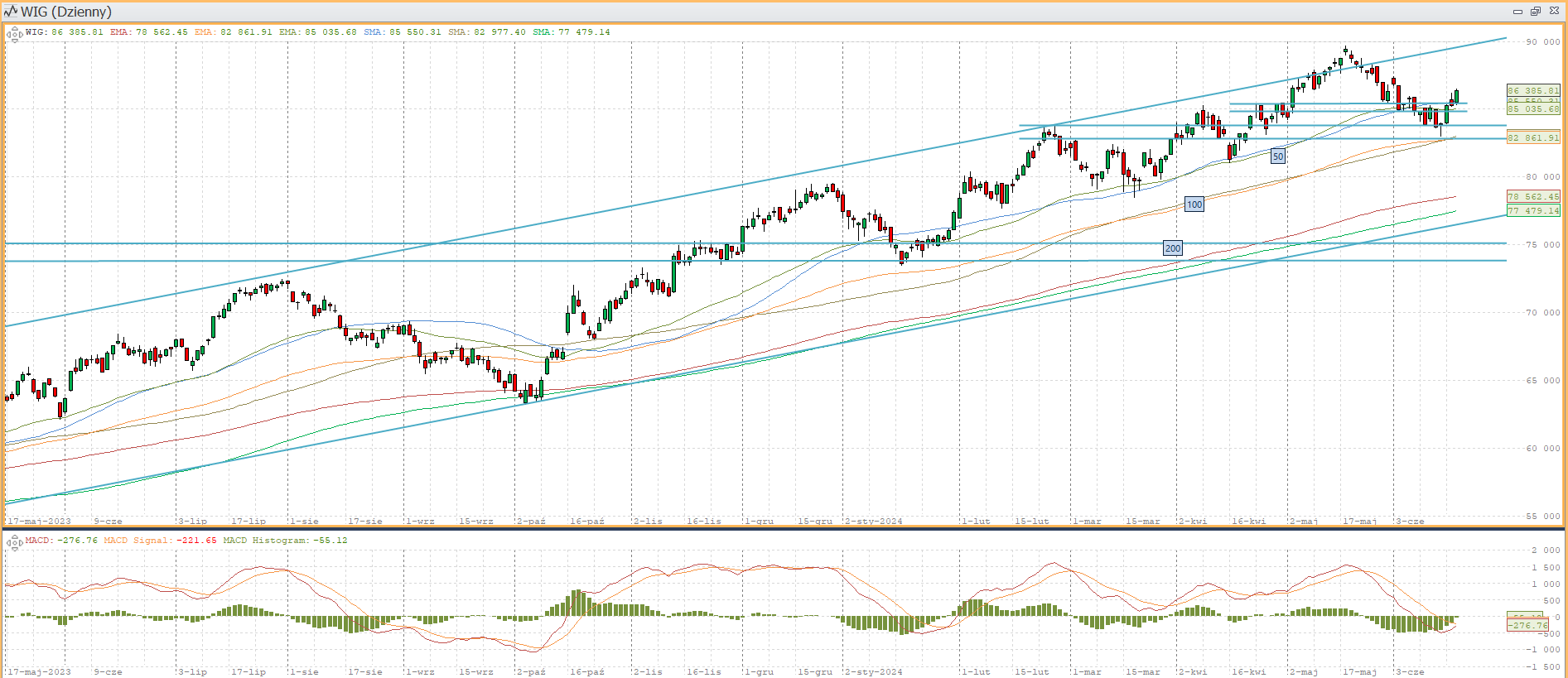Click the pan control icon in the MACD panel
Viewport: 1568px width, 678px height.
tap(13, 542)
